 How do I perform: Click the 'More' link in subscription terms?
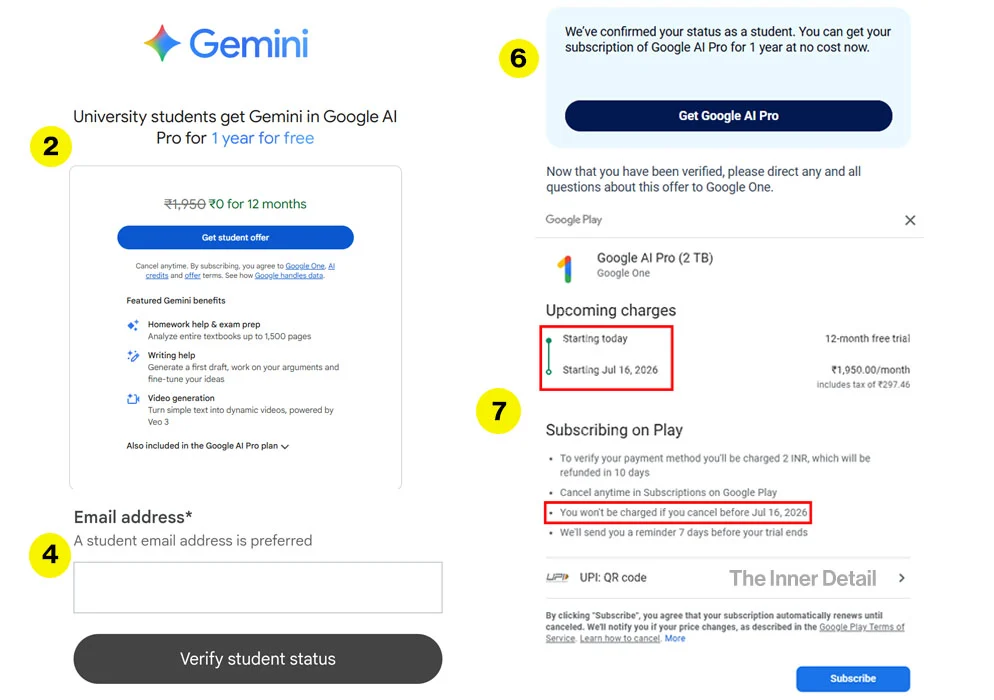tap(676, 639)
